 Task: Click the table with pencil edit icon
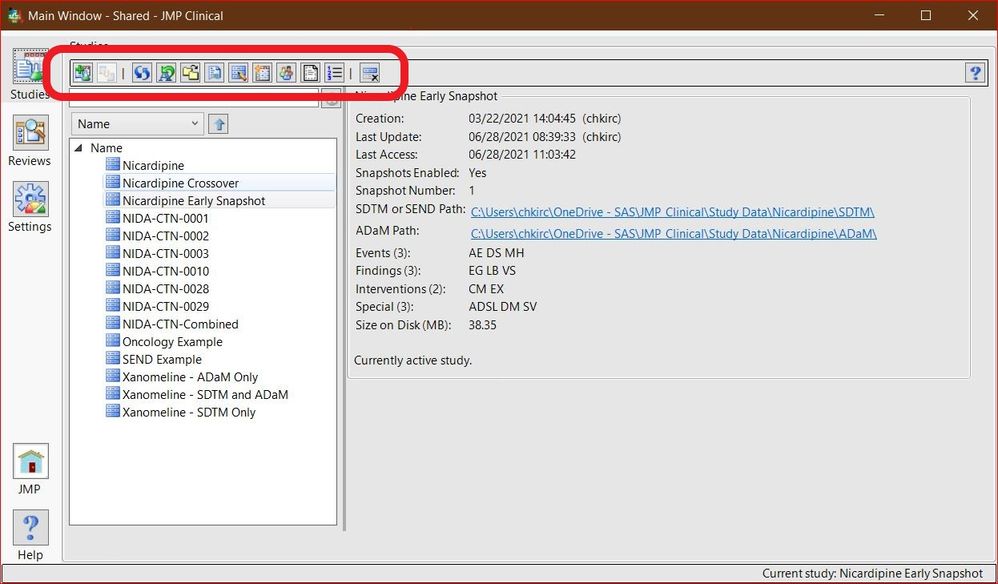tap(239, 73)
